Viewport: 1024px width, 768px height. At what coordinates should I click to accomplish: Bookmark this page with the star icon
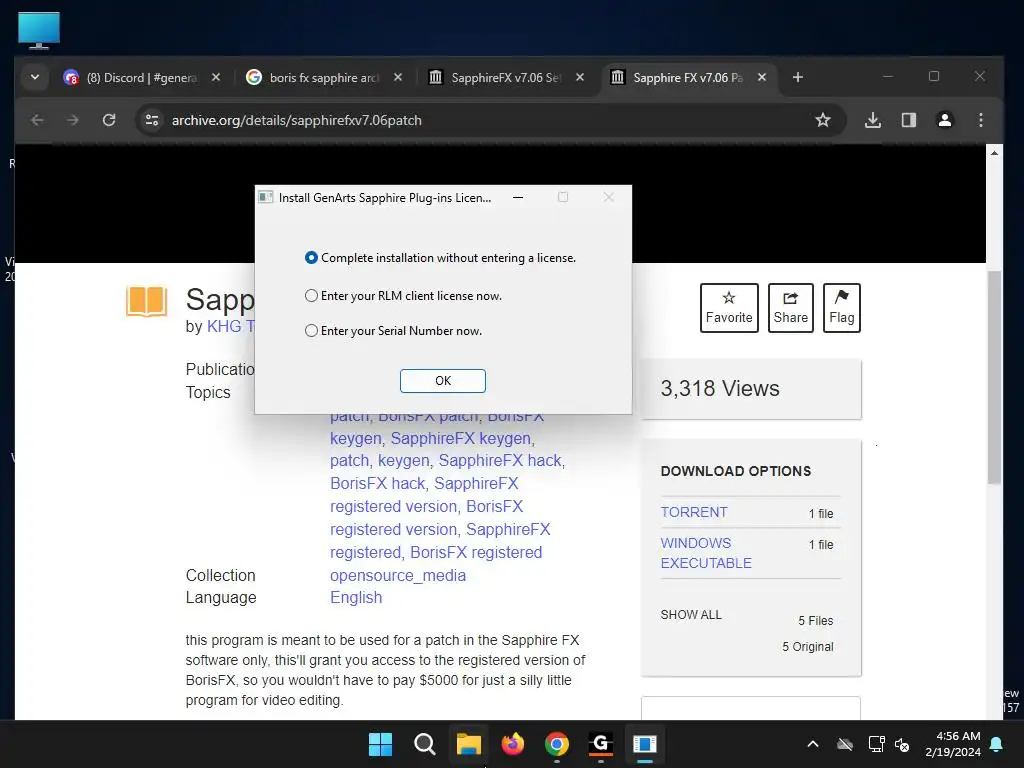click(x=823, y=120)
